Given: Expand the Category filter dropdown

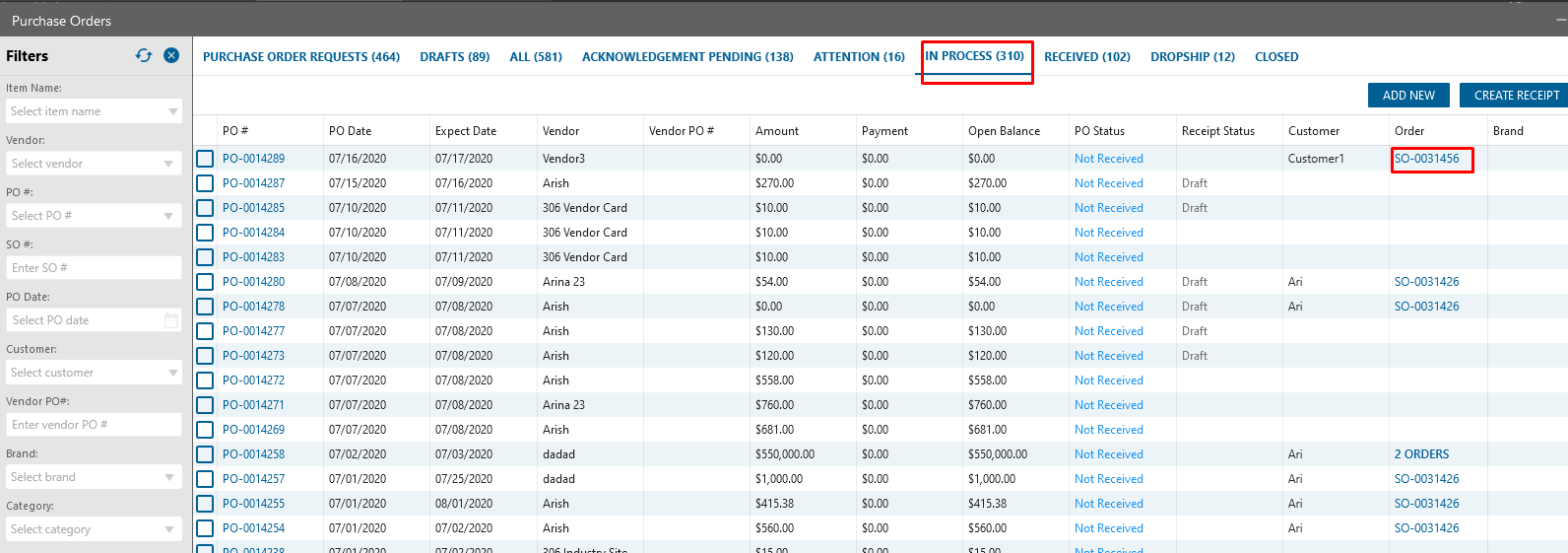Looking at the screenshot, I should (168, 529).
